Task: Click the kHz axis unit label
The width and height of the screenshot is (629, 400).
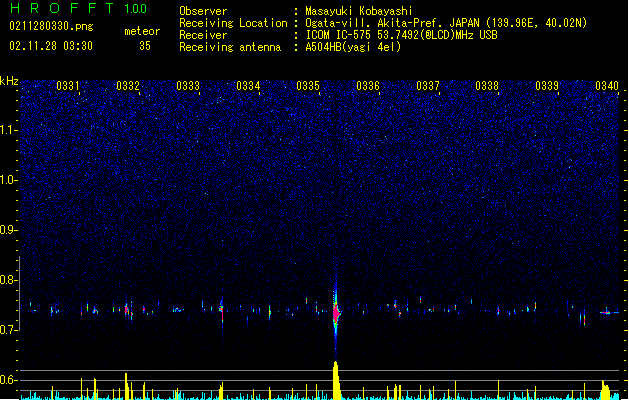Action: pos(9,81)
